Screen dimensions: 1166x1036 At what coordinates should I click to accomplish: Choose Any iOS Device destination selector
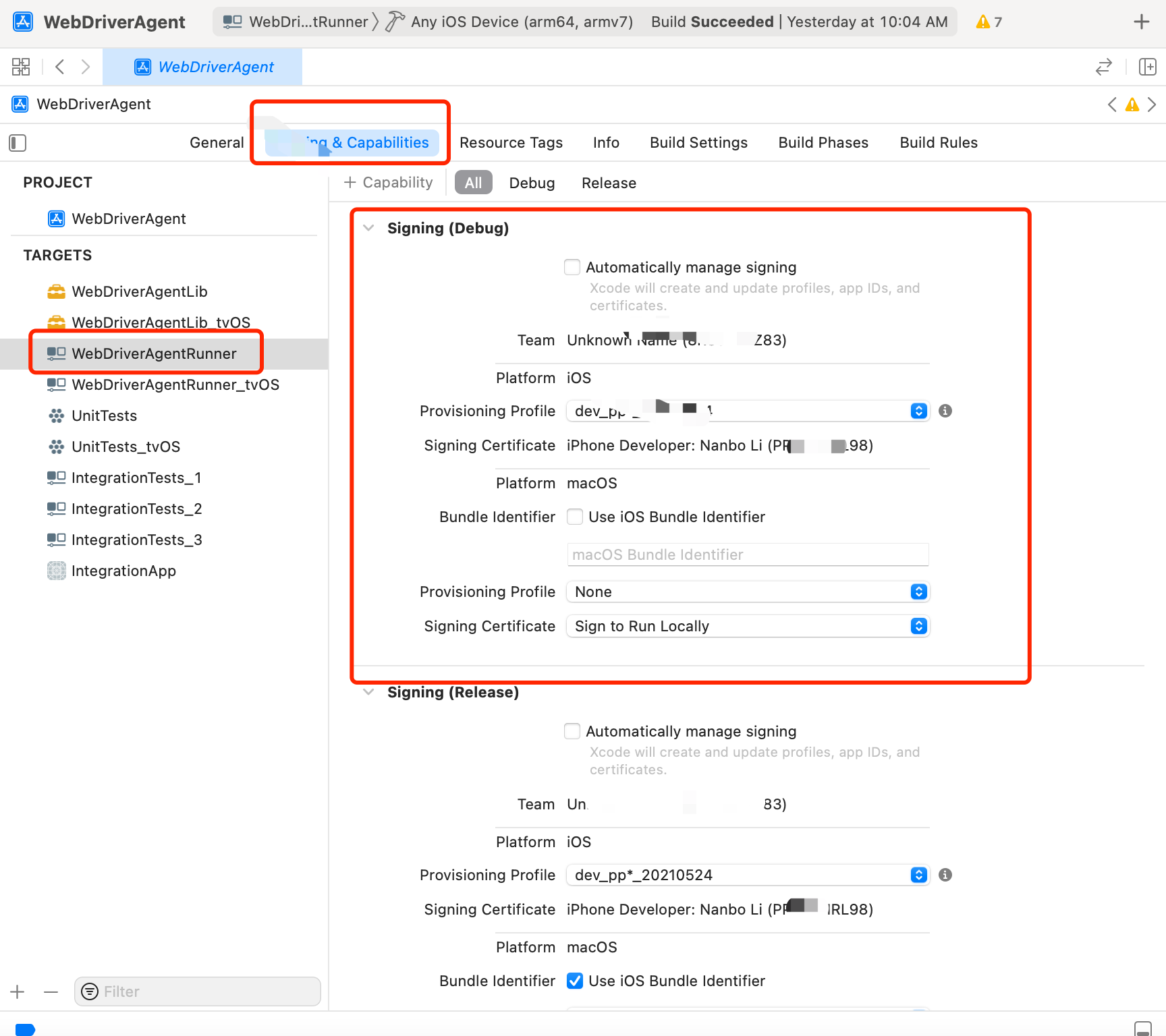click(522, 22)
